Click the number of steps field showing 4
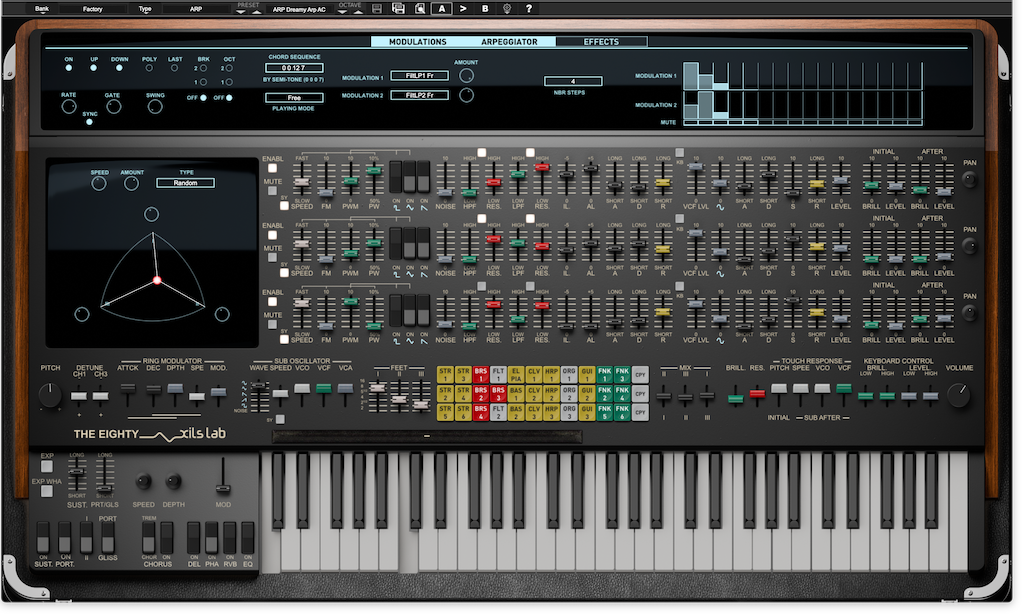1024x616 pixels. pyautogui.click(x=573, y=82)
